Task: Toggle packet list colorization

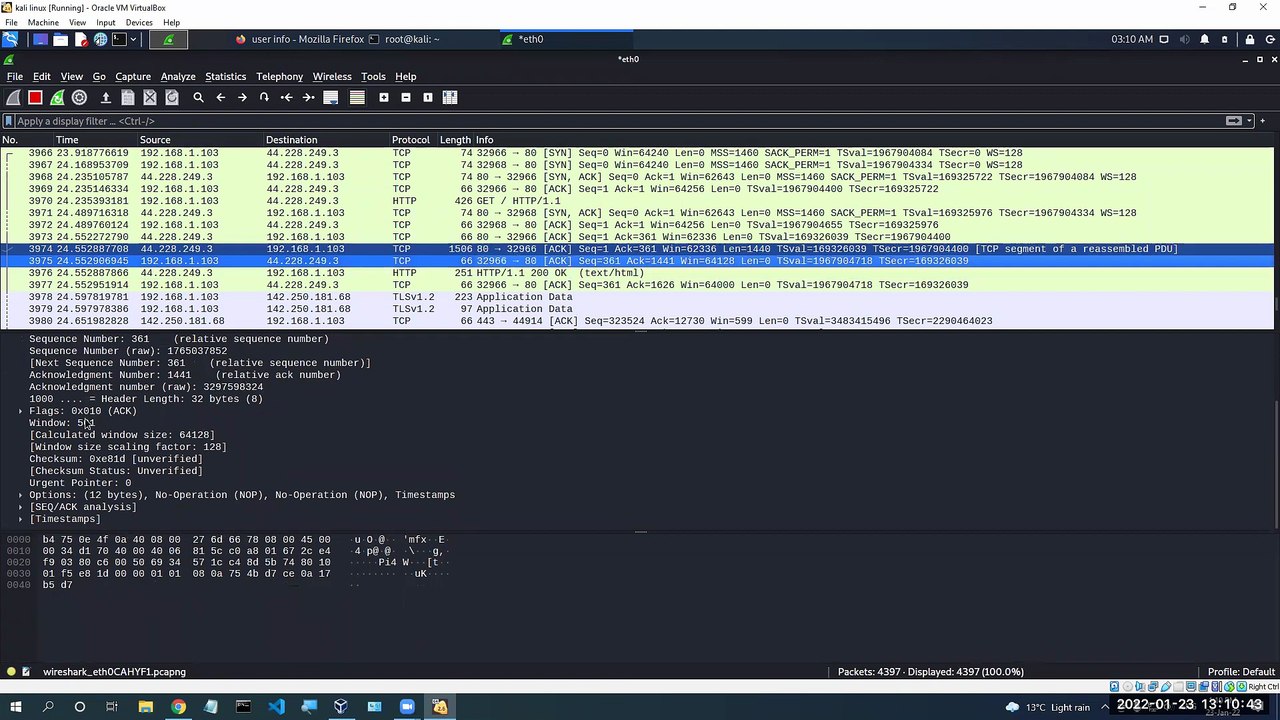Action: click(x=357, y=97)
